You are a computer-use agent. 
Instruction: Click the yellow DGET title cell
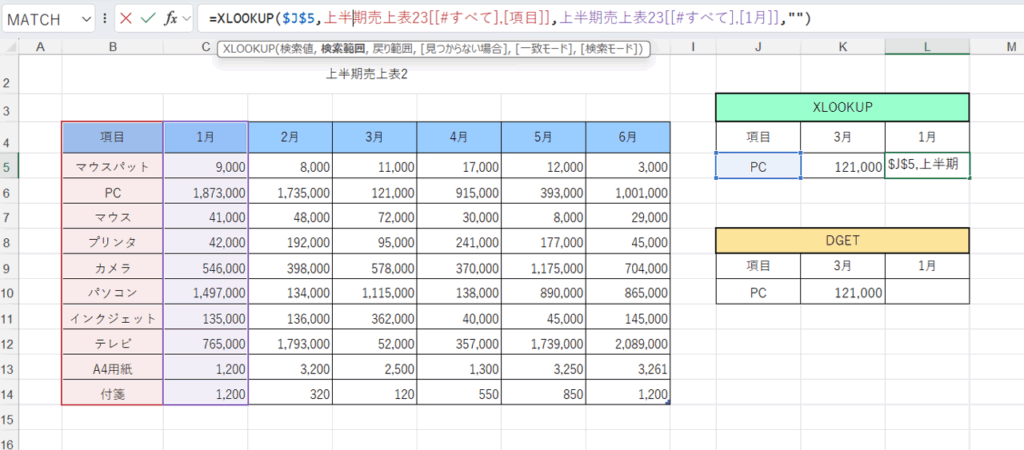click(842, 241)
